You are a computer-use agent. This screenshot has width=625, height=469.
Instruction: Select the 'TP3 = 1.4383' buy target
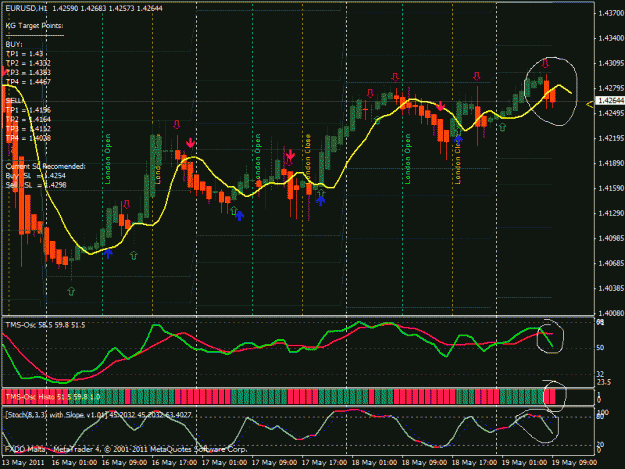[28, 73]
